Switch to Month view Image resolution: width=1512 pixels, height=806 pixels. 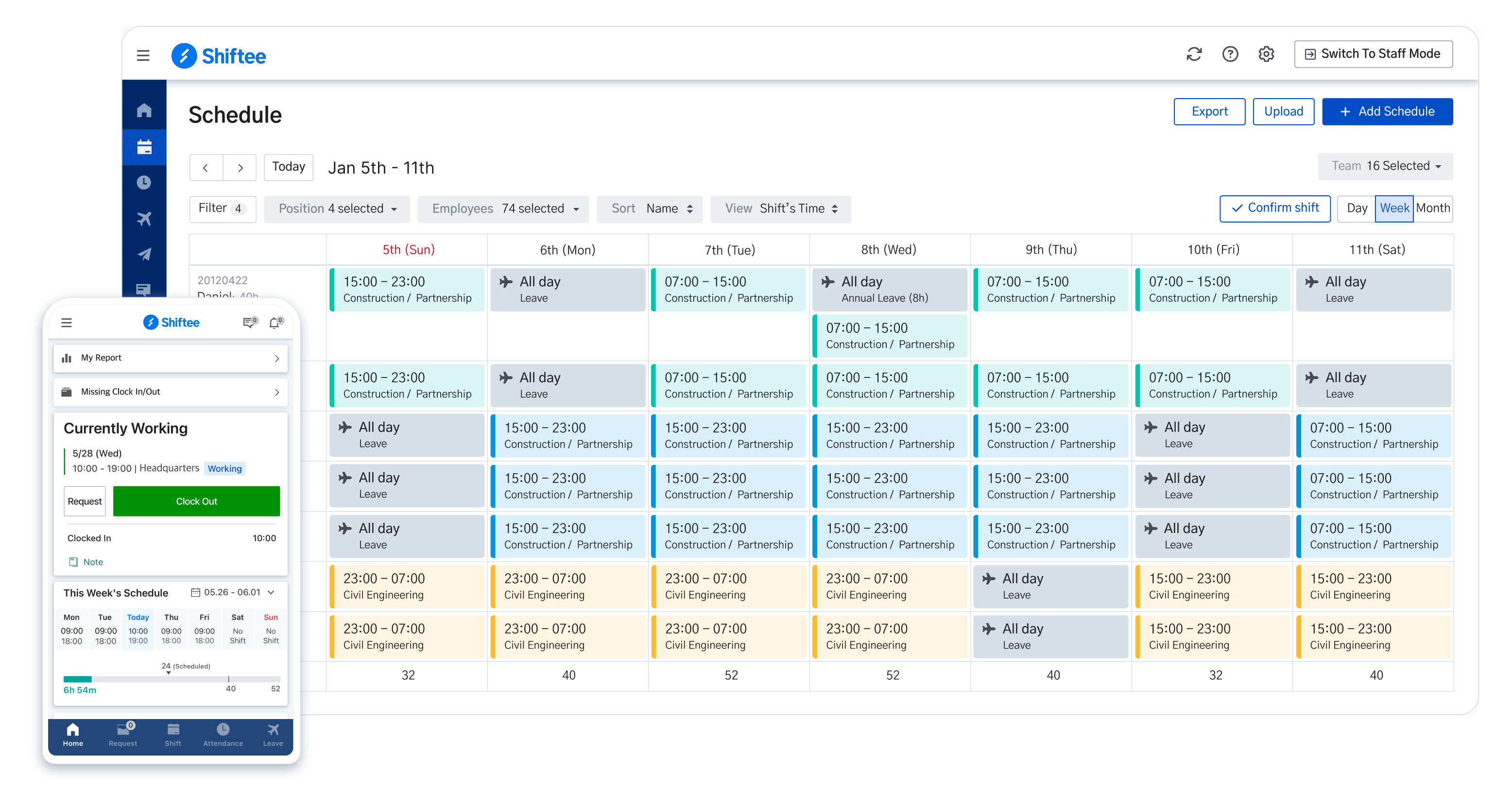1433,208
